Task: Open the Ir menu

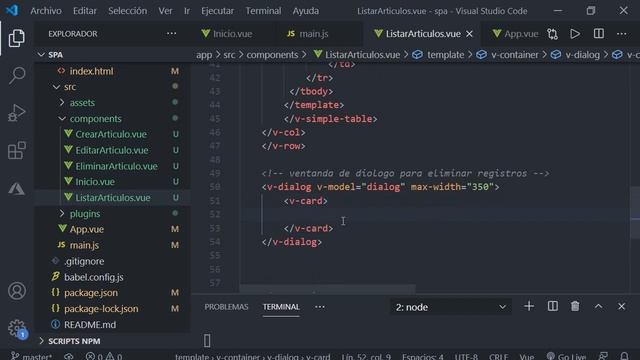Action: [187, 11]
